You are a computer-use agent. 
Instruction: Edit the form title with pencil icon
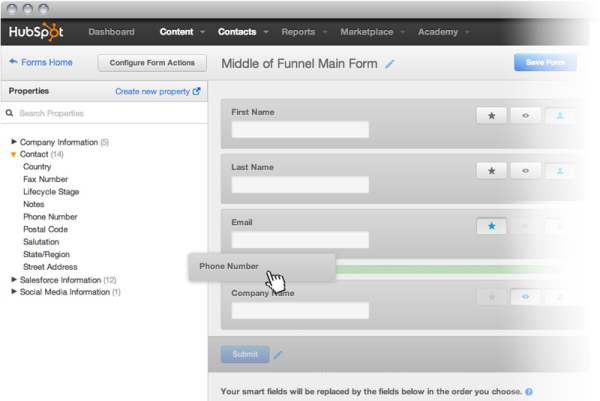tap(390, 64)
